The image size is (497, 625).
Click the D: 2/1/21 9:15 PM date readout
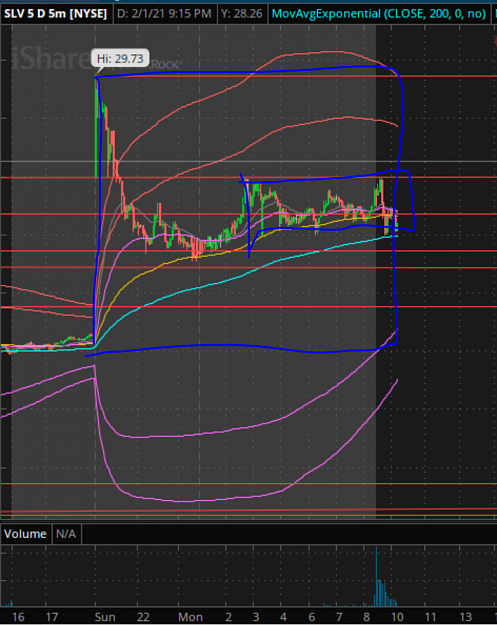164,14
